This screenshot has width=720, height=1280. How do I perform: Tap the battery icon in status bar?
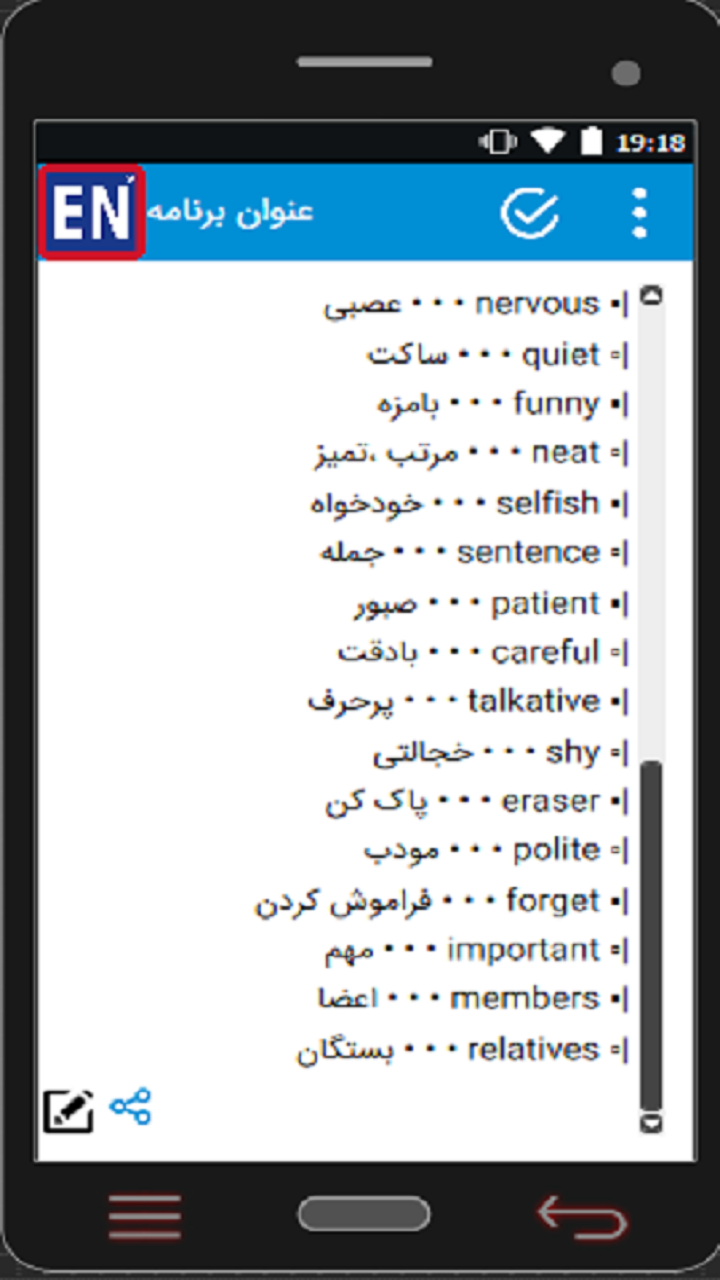click(x=592, y=141)
